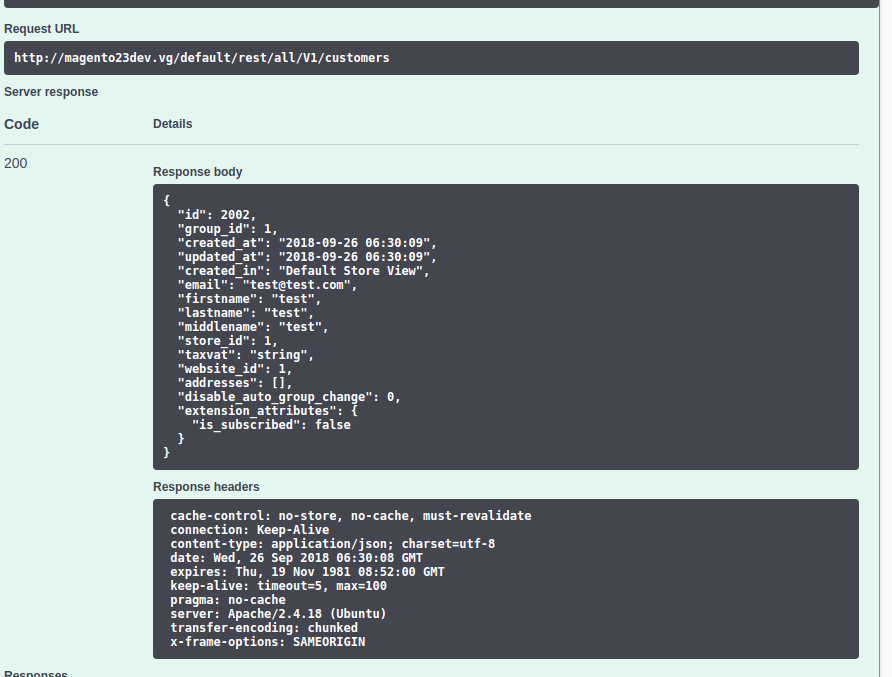Click the Response headers heading
The image size is (892, 677).
coord(207,486)
